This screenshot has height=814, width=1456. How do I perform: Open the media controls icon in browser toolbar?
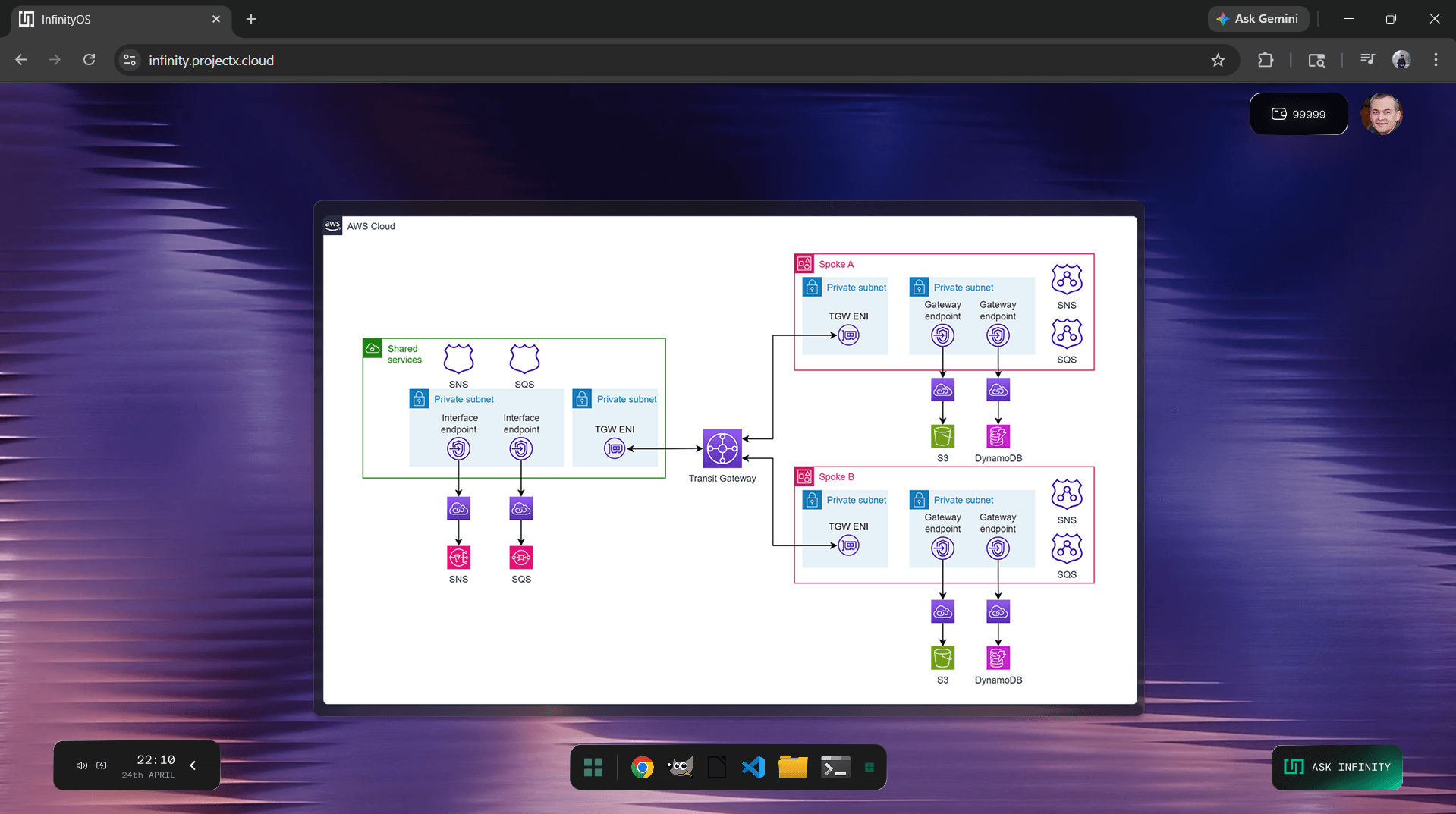click(x=1367, y=60)
